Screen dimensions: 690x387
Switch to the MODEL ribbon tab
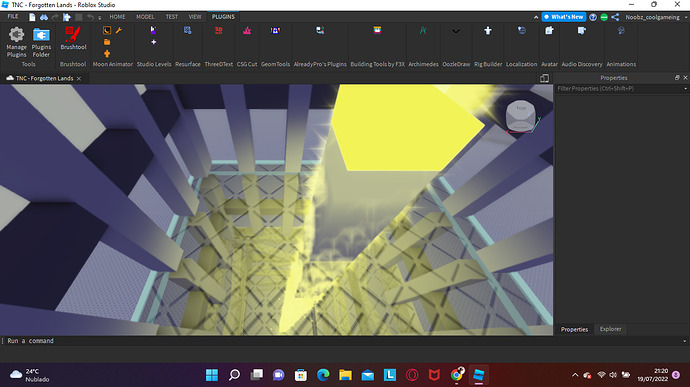pyautogui.click(x=145, y=17)
